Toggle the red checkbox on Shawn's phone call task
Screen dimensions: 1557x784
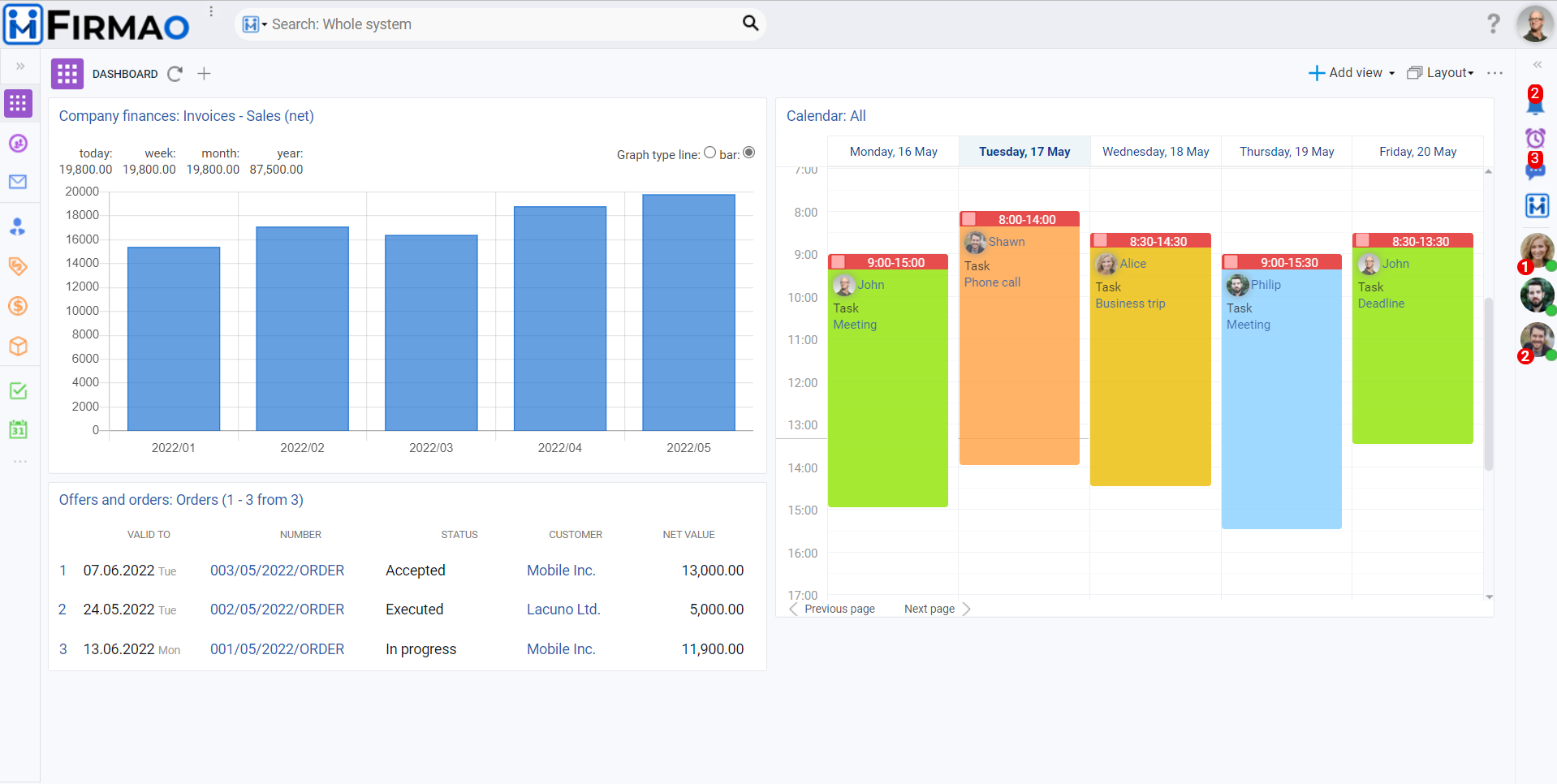[x=970, y=218]
